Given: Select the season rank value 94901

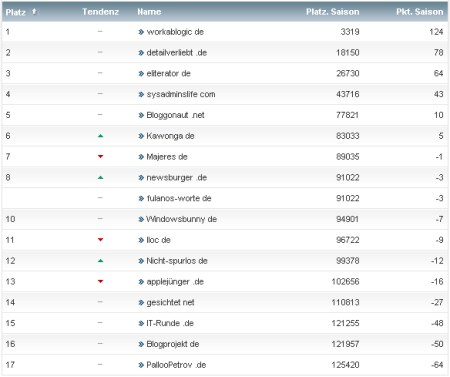Looking at the screenshot, I should [x=348, y=219].
